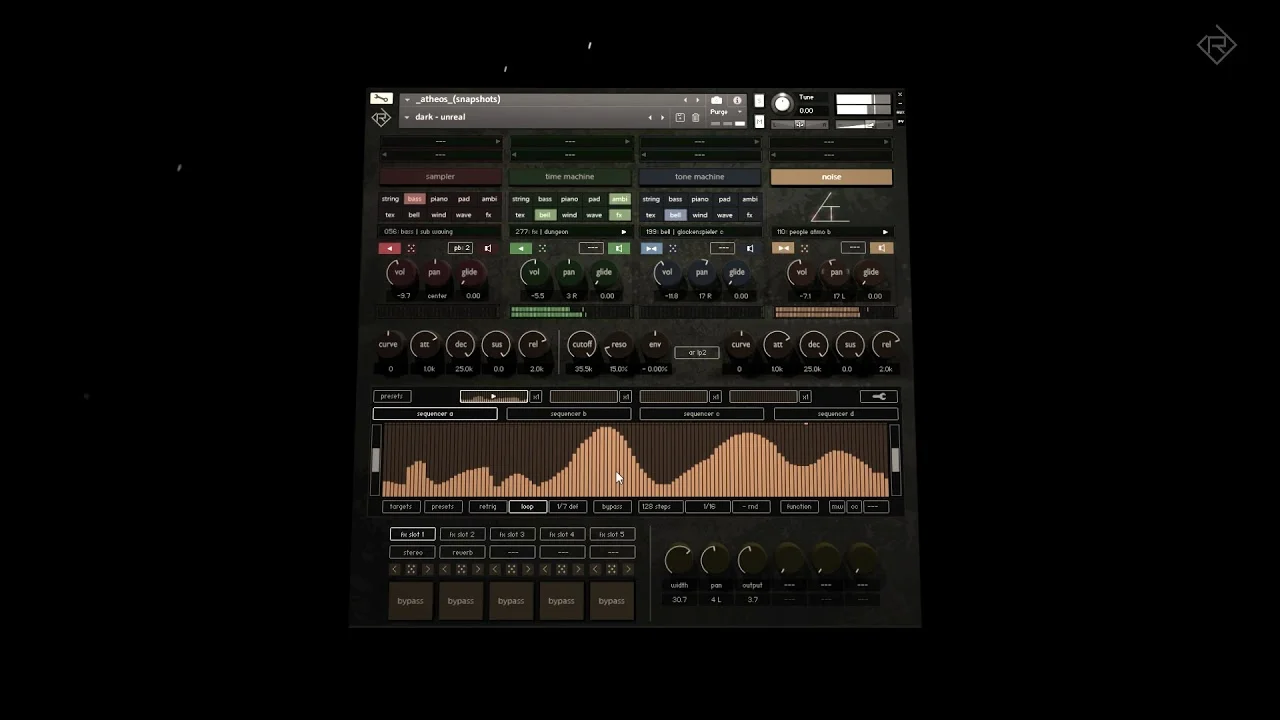
Task: Randomize the time machine layer dice icon
Action: 542,248
